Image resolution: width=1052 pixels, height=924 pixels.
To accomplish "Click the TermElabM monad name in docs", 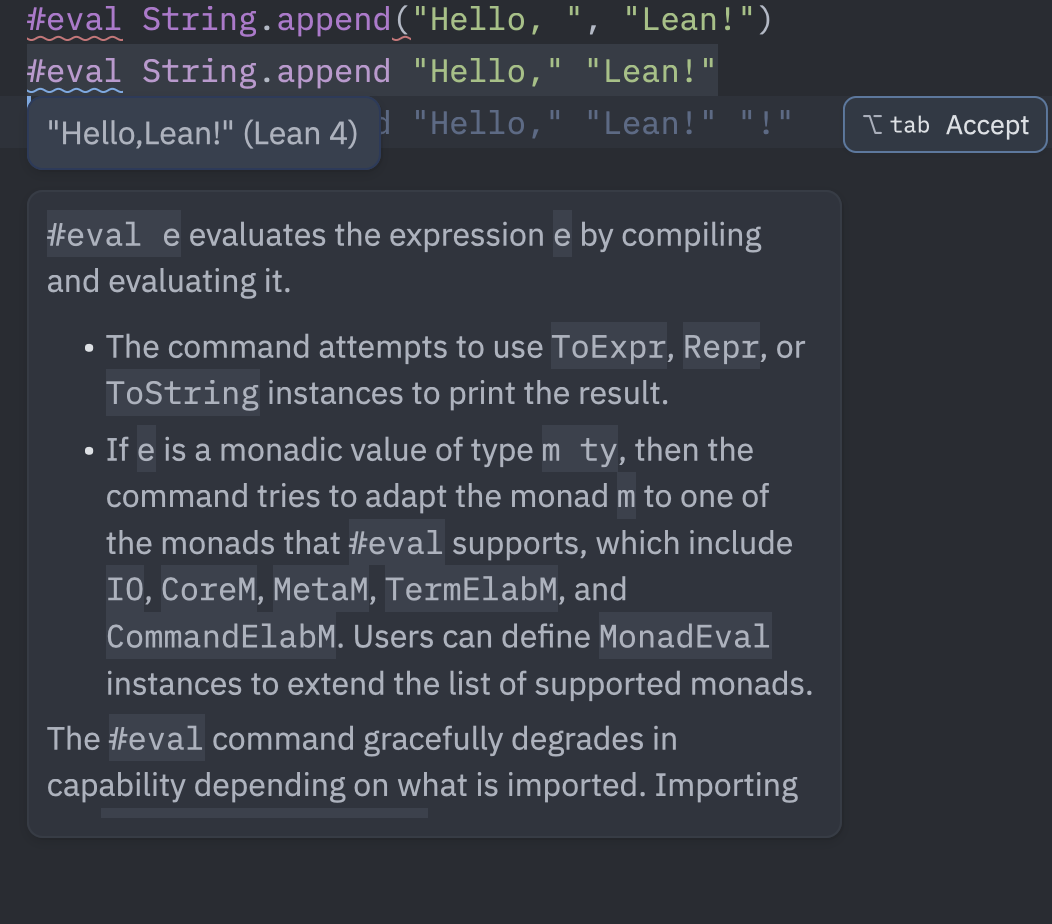I will tap(471, 590).
